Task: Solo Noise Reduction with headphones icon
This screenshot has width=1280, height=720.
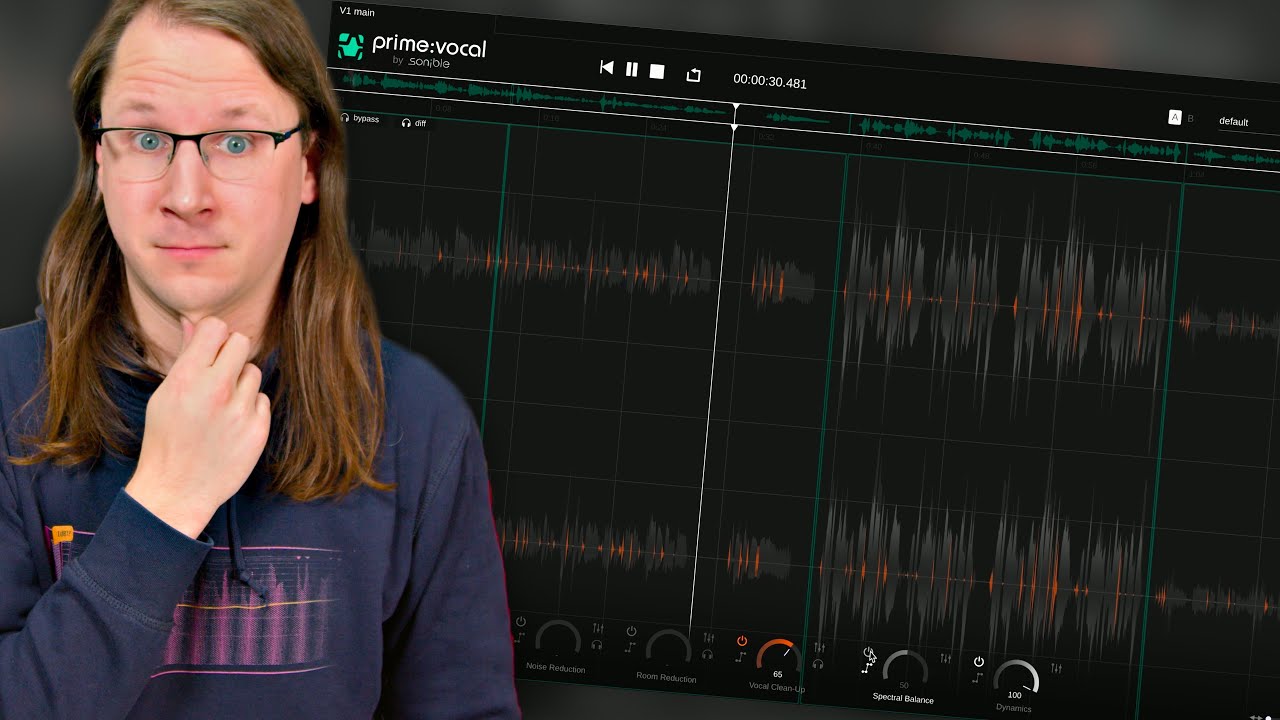Action: 597,646
